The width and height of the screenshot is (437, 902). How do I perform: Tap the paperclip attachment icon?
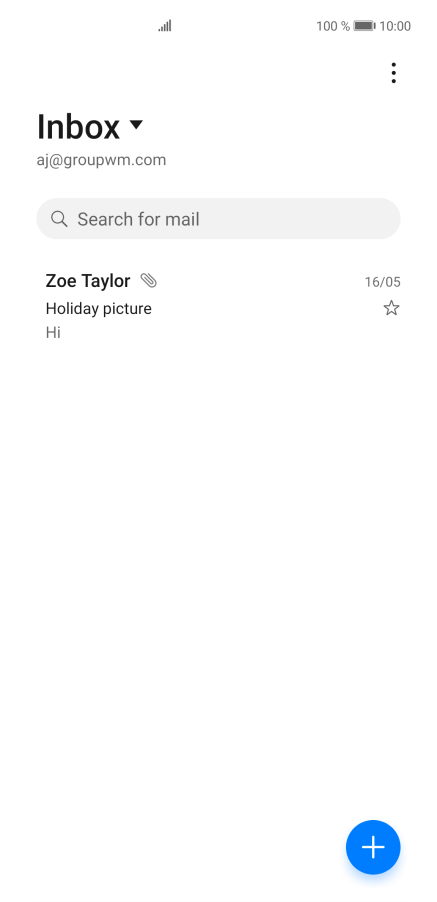(148, 281)
